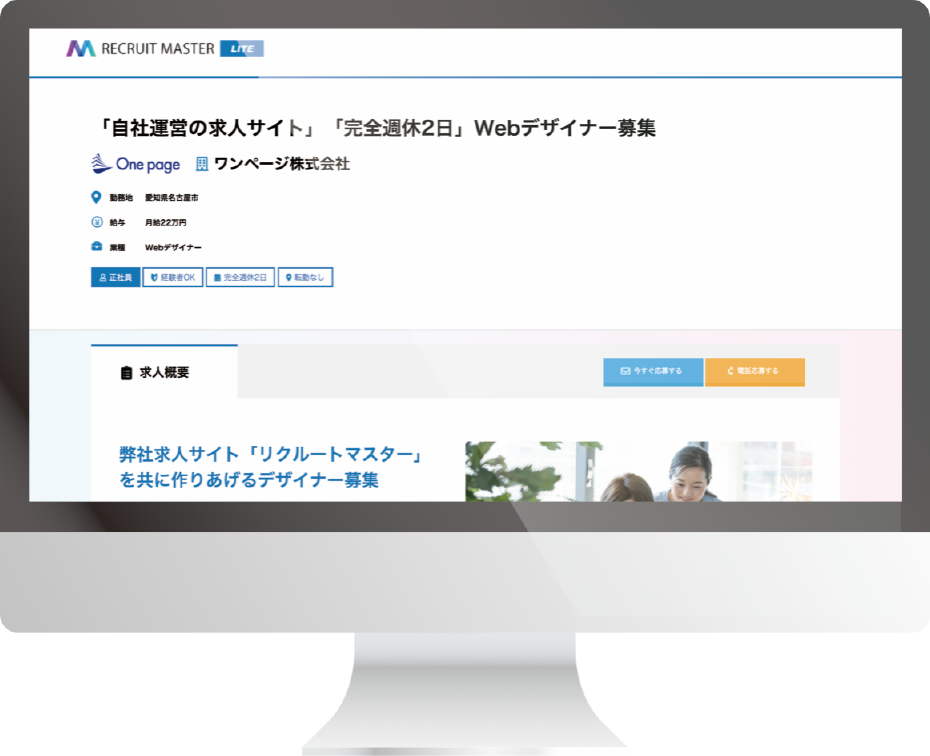Select the 正社員 tag
Image resolution: width=930 pixels, height=756 pixels.
(x=116, y=278)
